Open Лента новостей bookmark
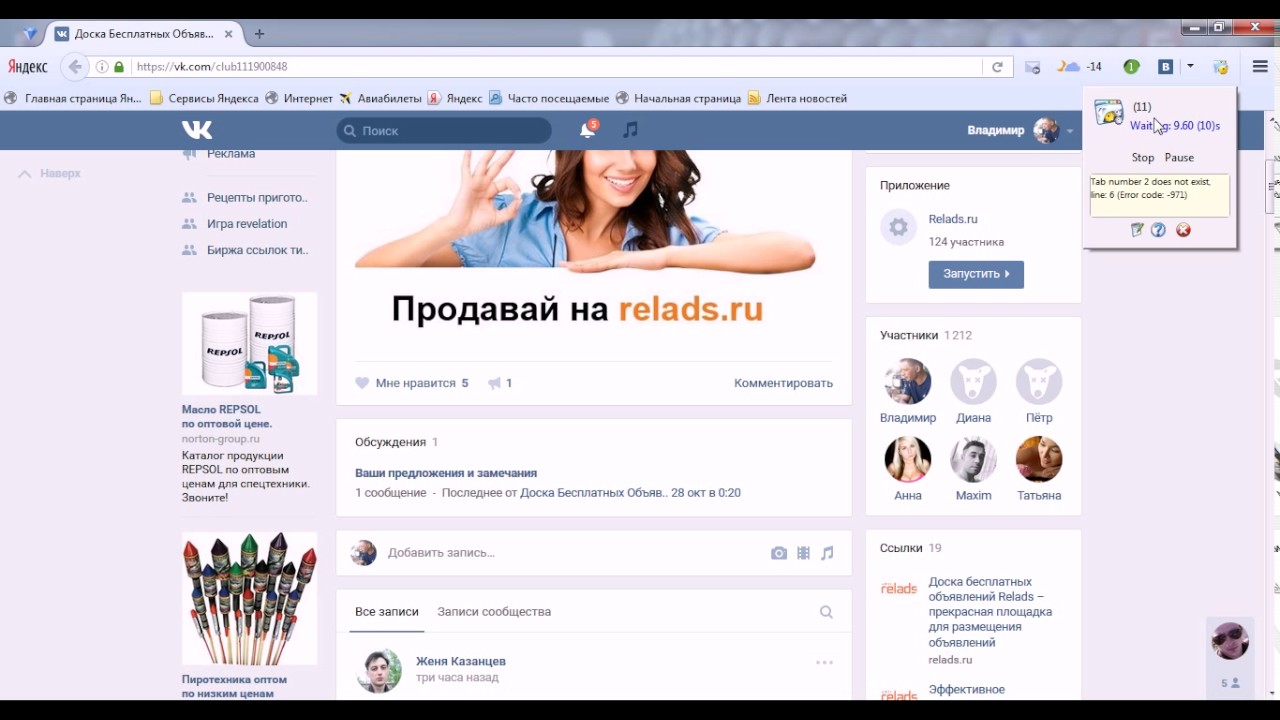Image resolution: width=1280 pixels, height=720 pixels. click(797, 98)
